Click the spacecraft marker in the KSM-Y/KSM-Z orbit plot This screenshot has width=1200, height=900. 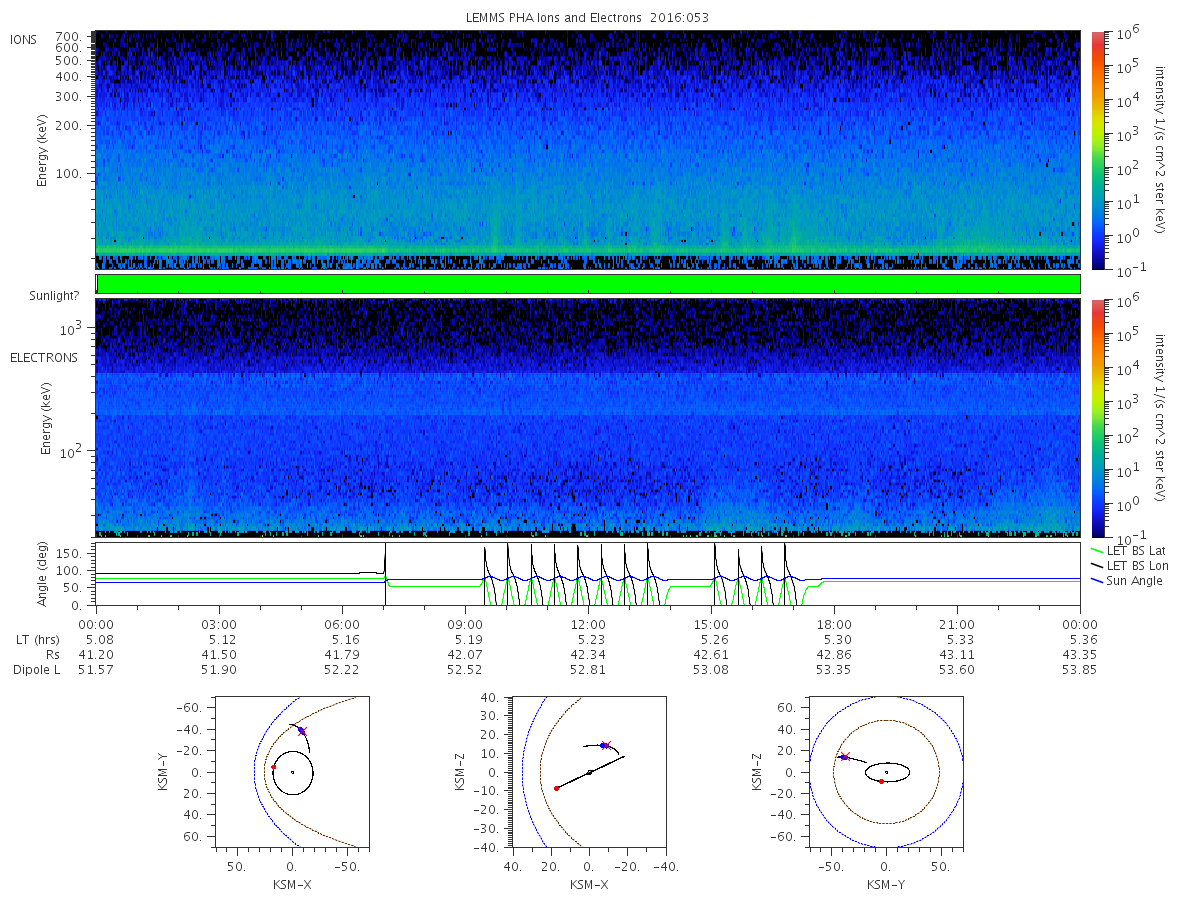coord(844,757)
